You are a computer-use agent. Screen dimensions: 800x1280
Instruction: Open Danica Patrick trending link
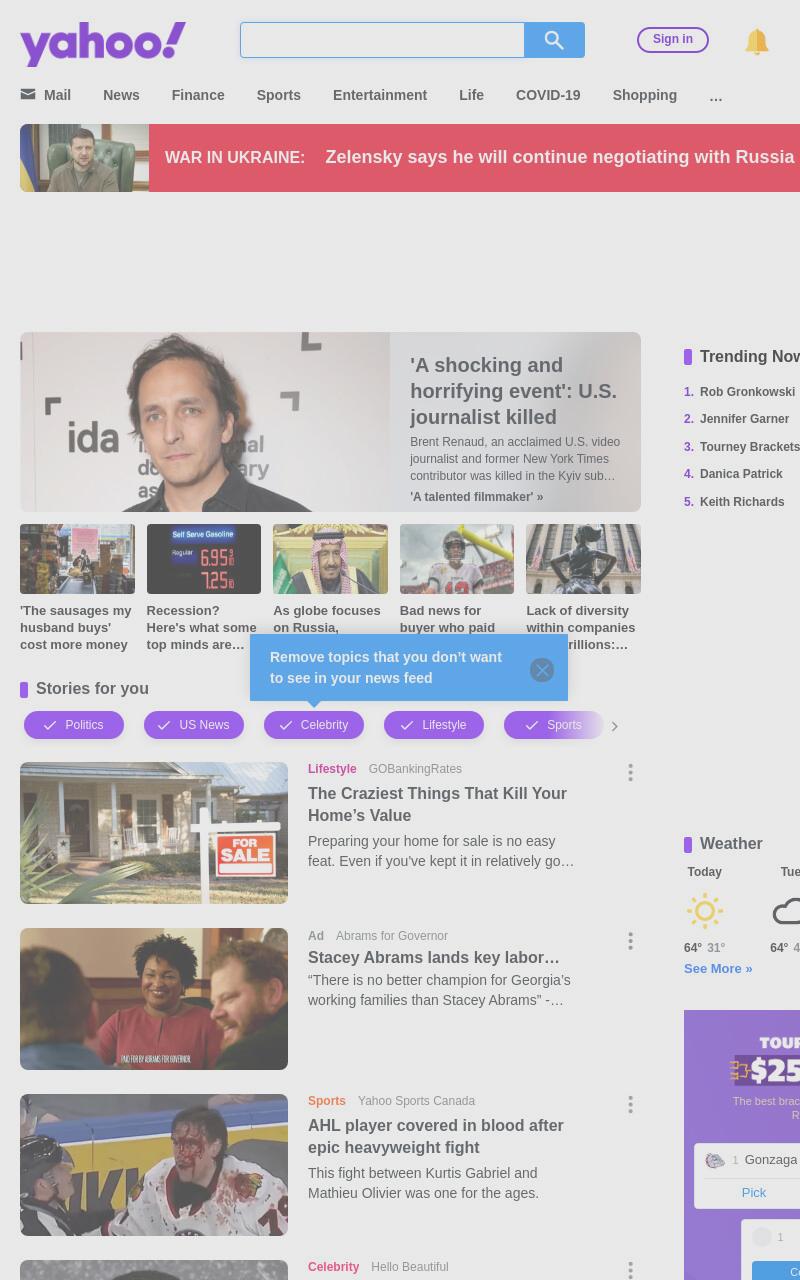pos(741,474)
